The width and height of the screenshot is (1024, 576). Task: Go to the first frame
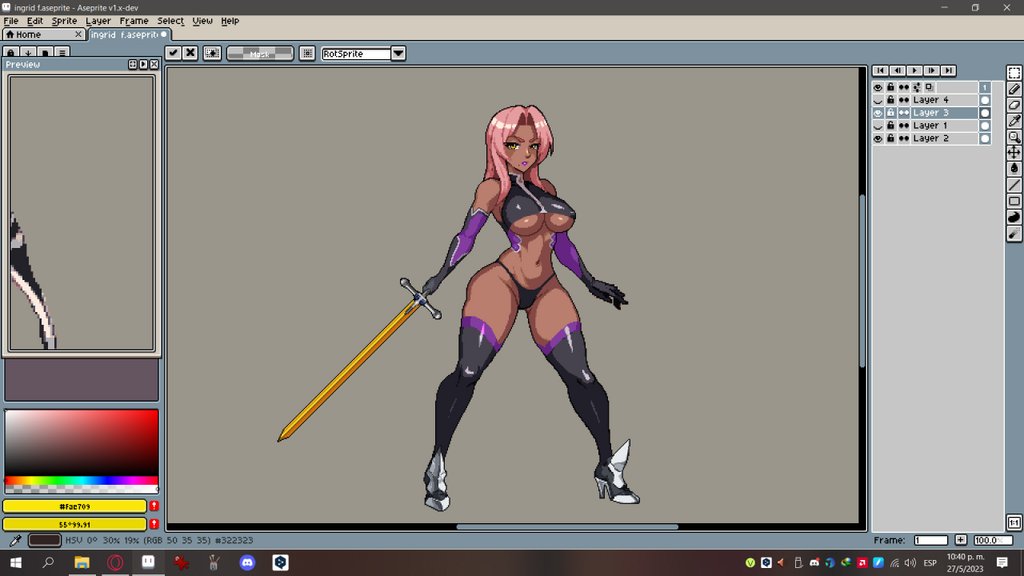click(x=880, y=71)
